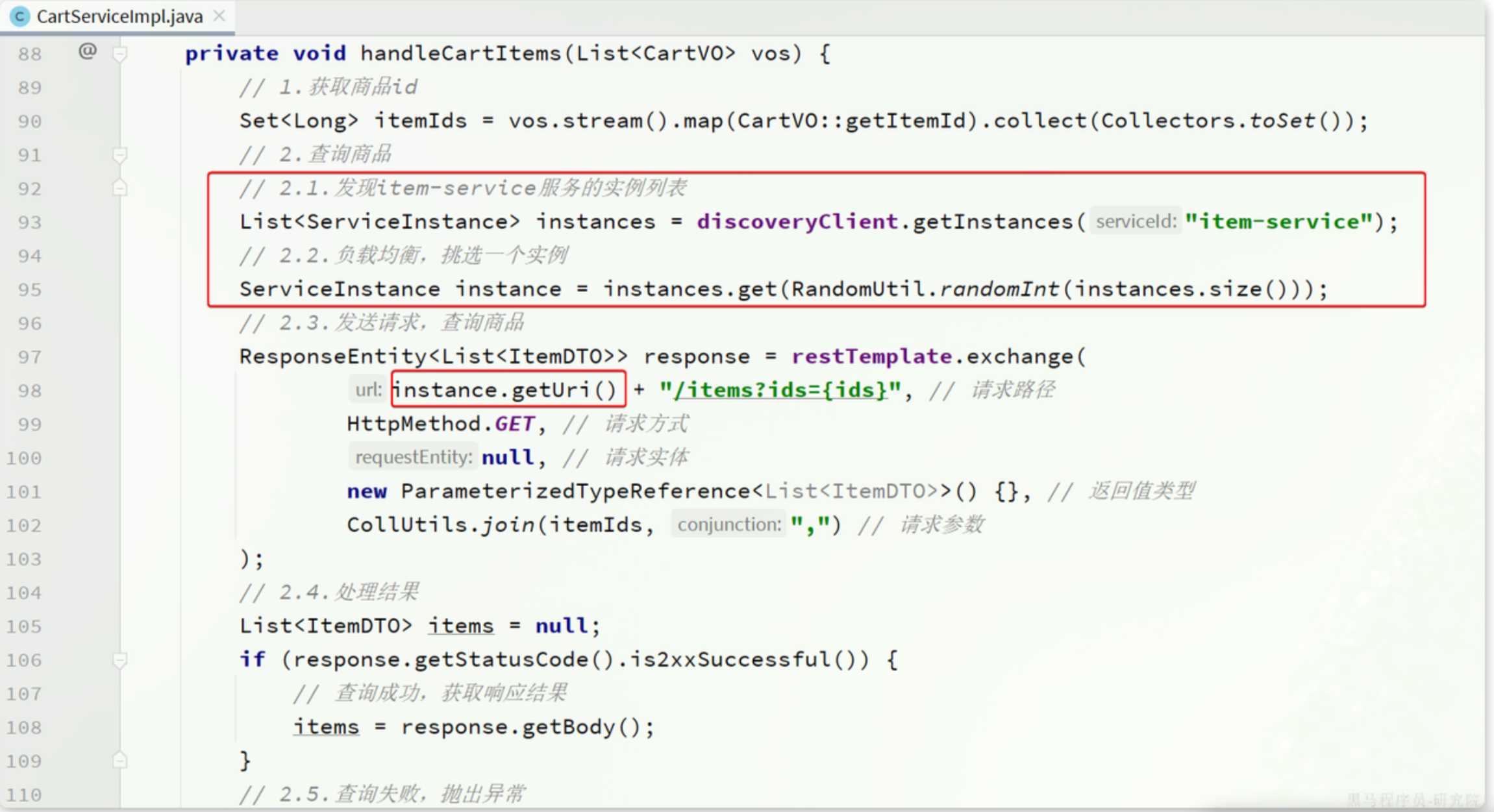This screenshot has width=1494, height=812.
Task: Click the conjunction parameter hint
Action: coord(728,524)
